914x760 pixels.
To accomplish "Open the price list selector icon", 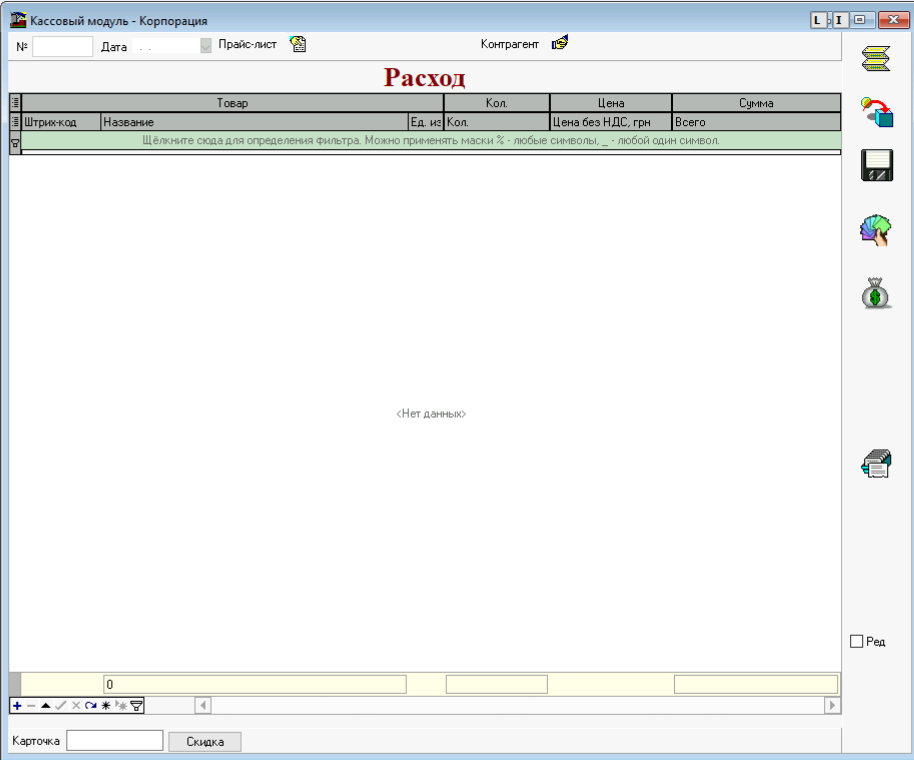I will pyautogui.click(x=298, y=44).
